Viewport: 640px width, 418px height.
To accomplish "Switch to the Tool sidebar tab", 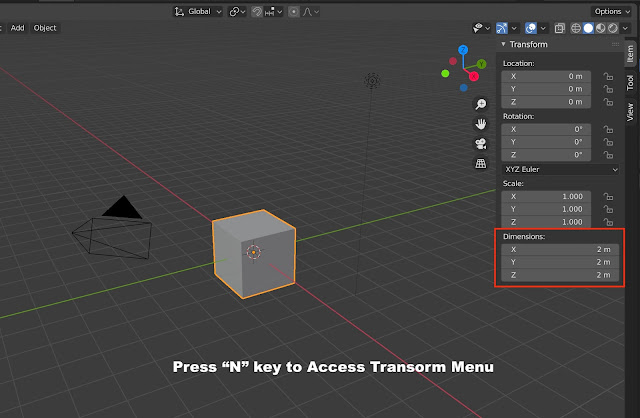I will click(x=630, y=82).
